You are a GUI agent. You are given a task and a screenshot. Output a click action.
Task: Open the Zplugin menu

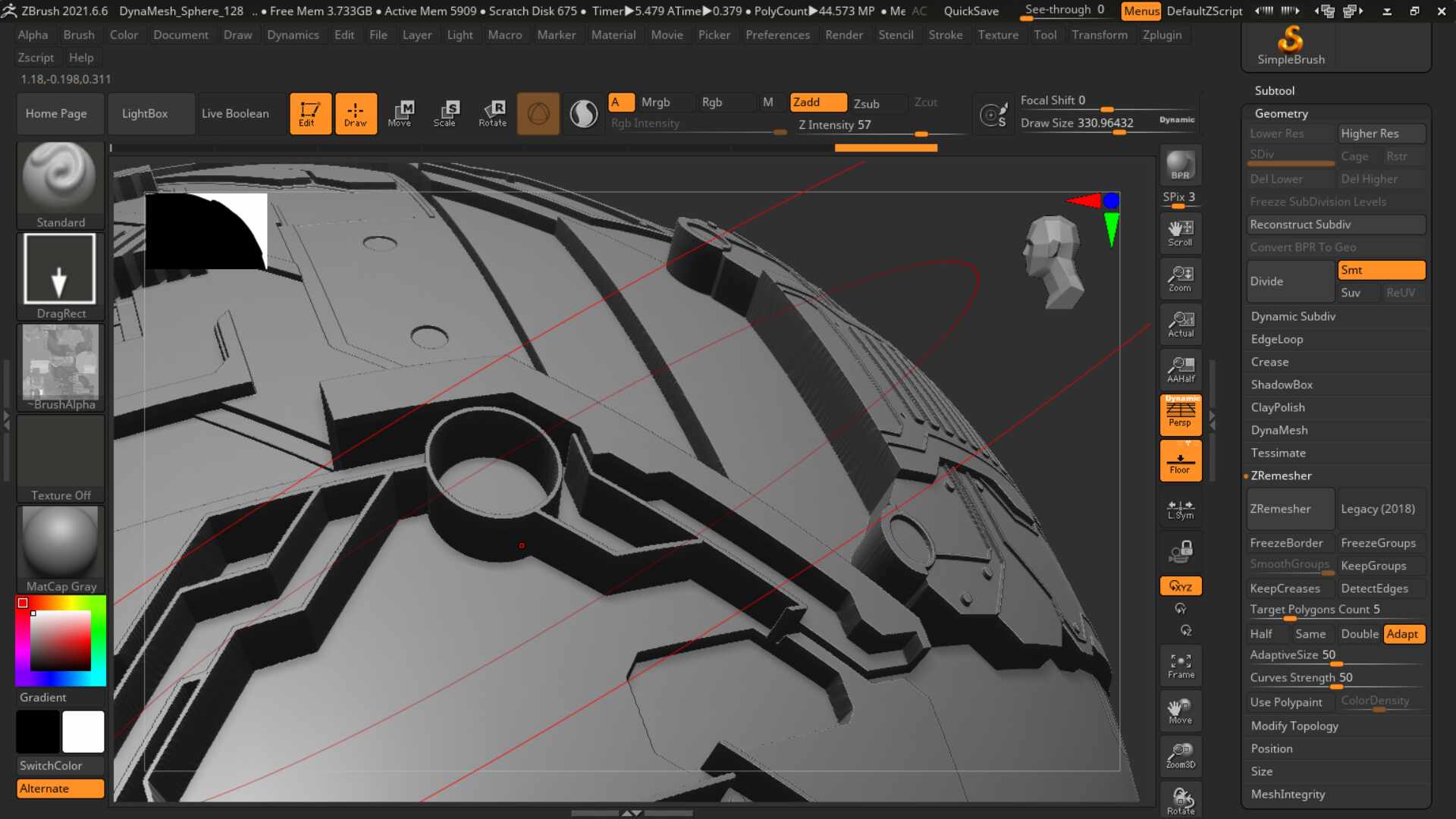[1162, 35]
